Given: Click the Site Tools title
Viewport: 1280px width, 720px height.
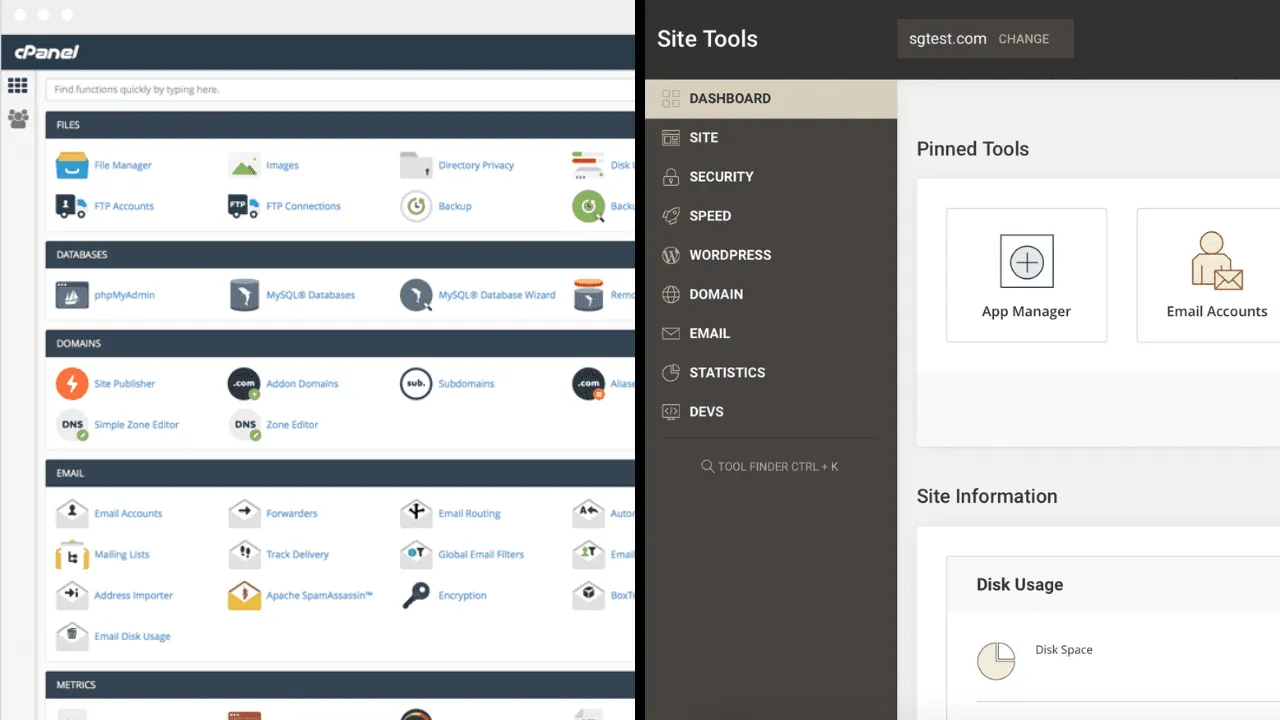Looking at the screenshot, I should [x=707, y=39].
